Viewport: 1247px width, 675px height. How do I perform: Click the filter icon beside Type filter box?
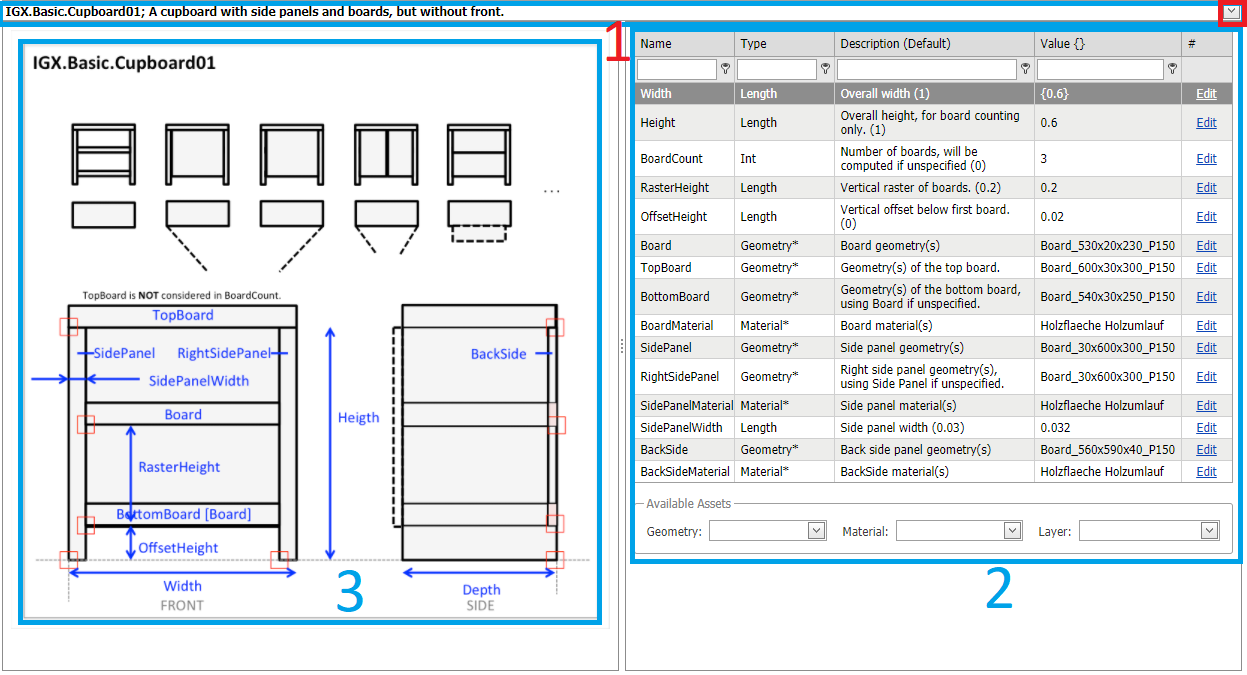[825, 69]
